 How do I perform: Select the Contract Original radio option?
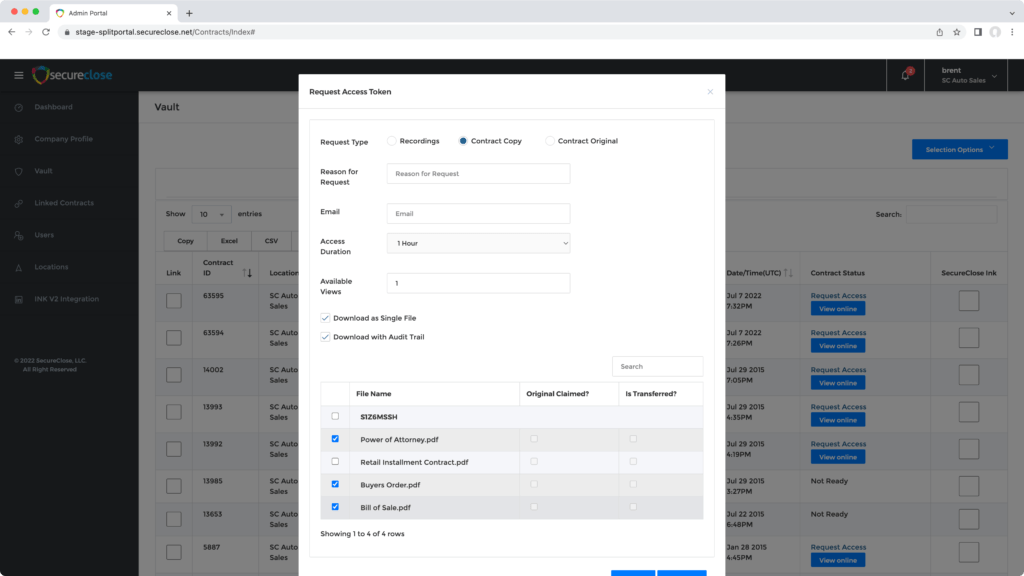(550, 141)
